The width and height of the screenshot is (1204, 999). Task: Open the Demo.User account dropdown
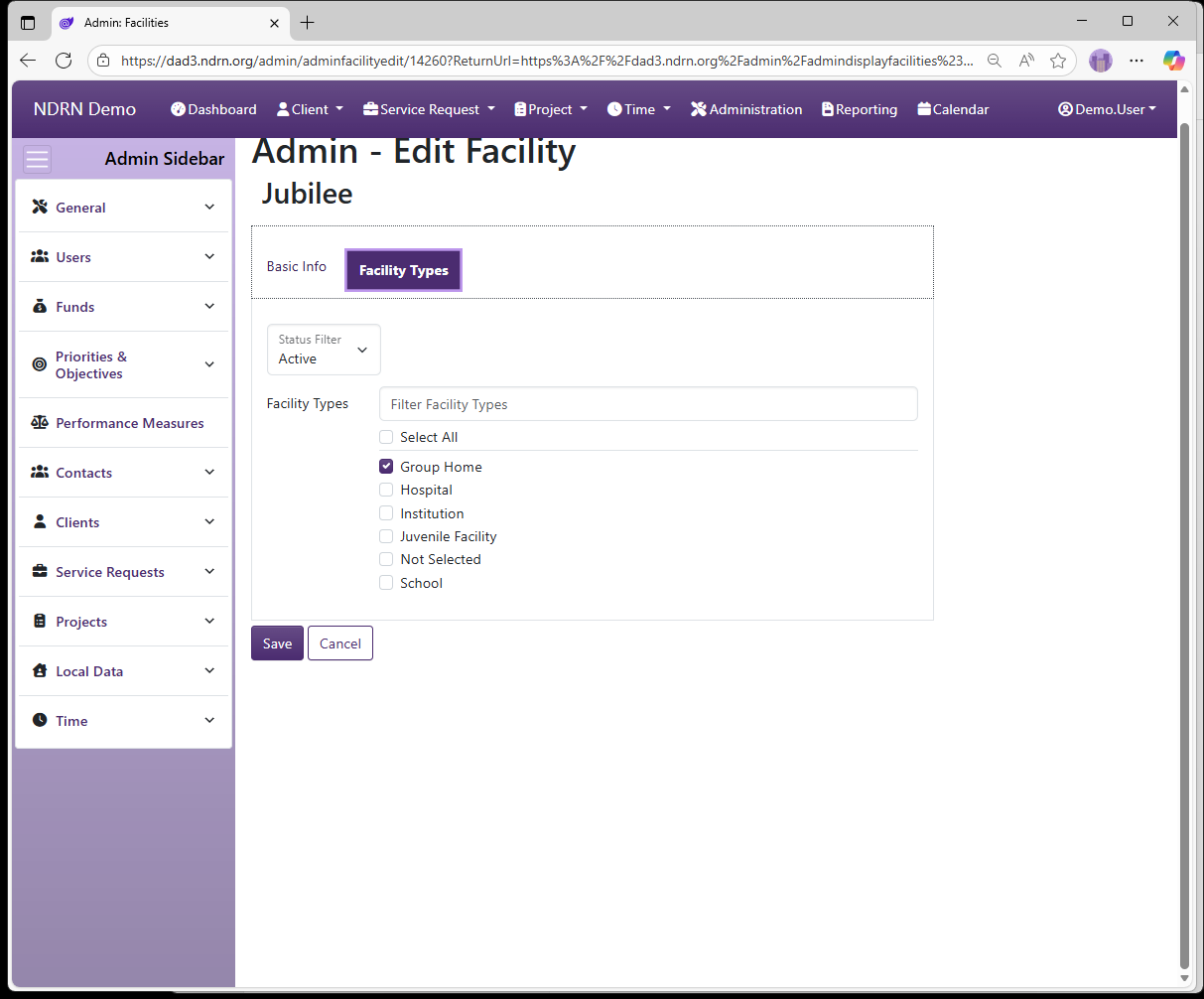point(1107,109)
